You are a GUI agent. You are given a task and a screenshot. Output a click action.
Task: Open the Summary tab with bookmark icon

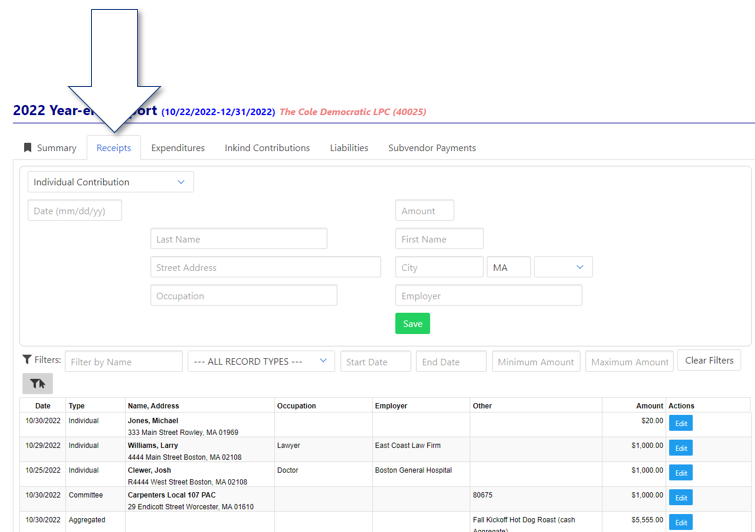click(50, 148)
